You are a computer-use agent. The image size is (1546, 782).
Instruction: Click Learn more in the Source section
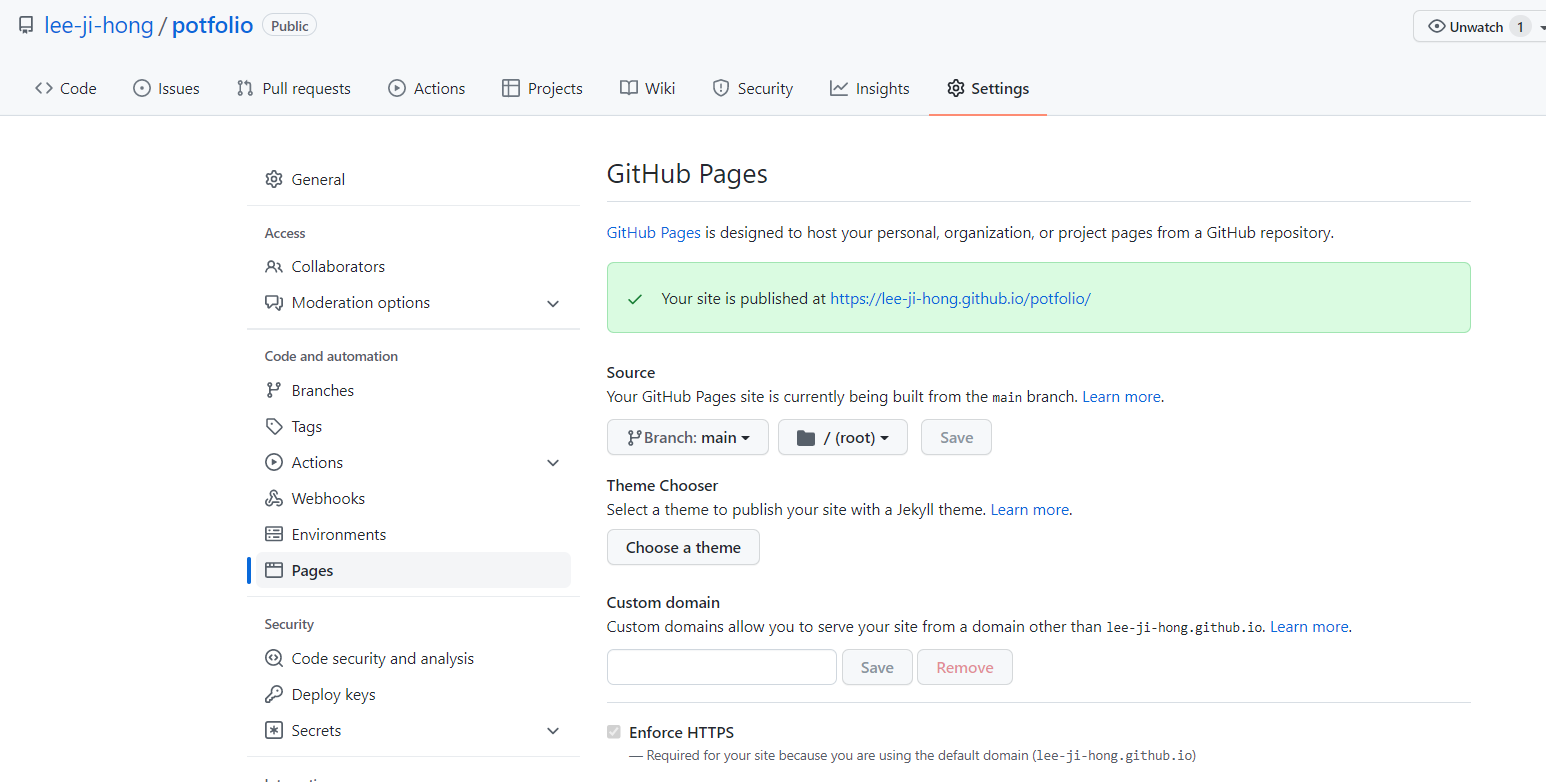pos(1121,396)
